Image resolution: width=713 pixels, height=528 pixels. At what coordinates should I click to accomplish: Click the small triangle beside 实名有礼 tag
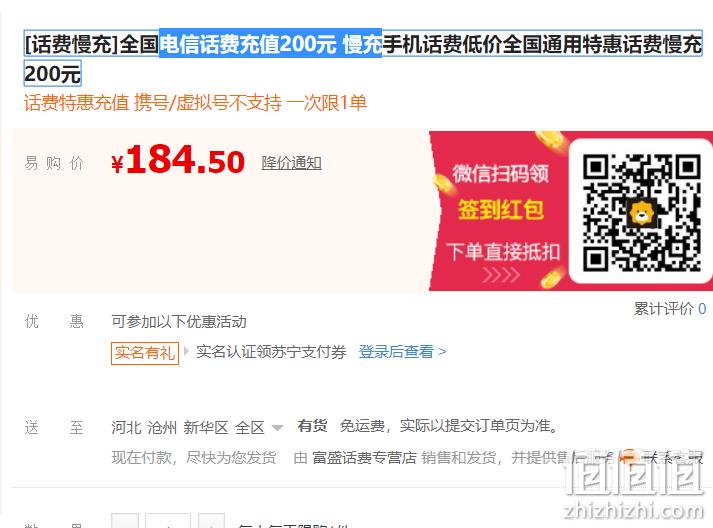tap(186, 352)
